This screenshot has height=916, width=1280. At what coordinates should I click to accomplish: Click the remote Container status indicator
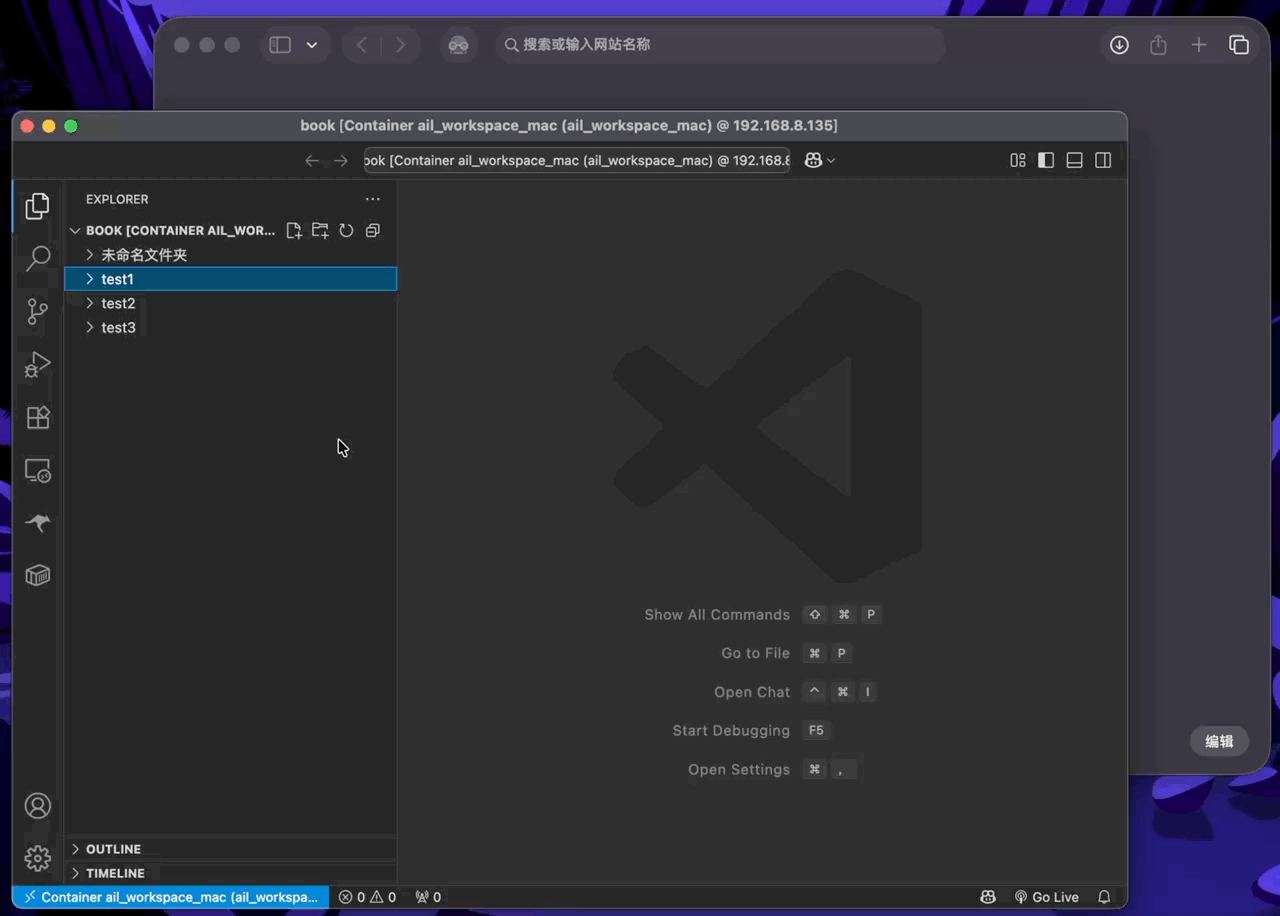point(171,897)
